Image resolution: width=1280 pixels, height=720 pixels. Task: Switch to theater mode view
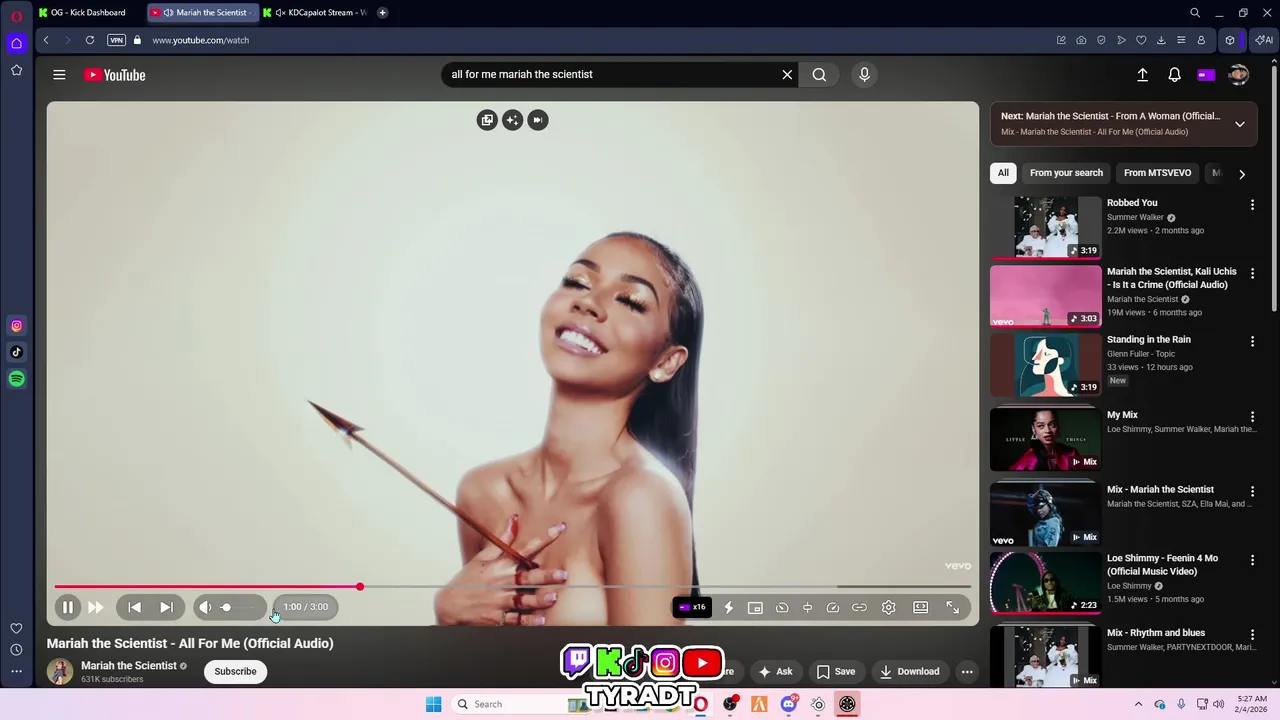920,607
